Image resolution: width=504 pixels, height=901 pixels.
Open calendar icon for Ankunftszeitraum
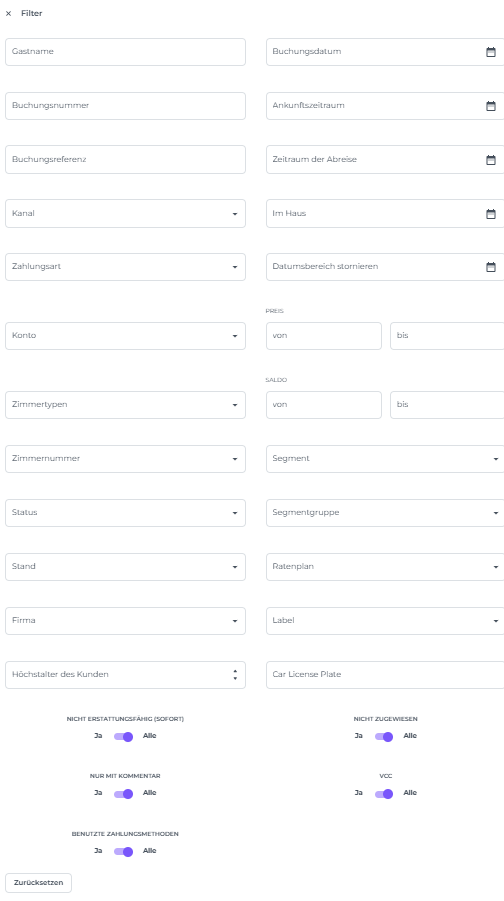[x=491, y=106]
